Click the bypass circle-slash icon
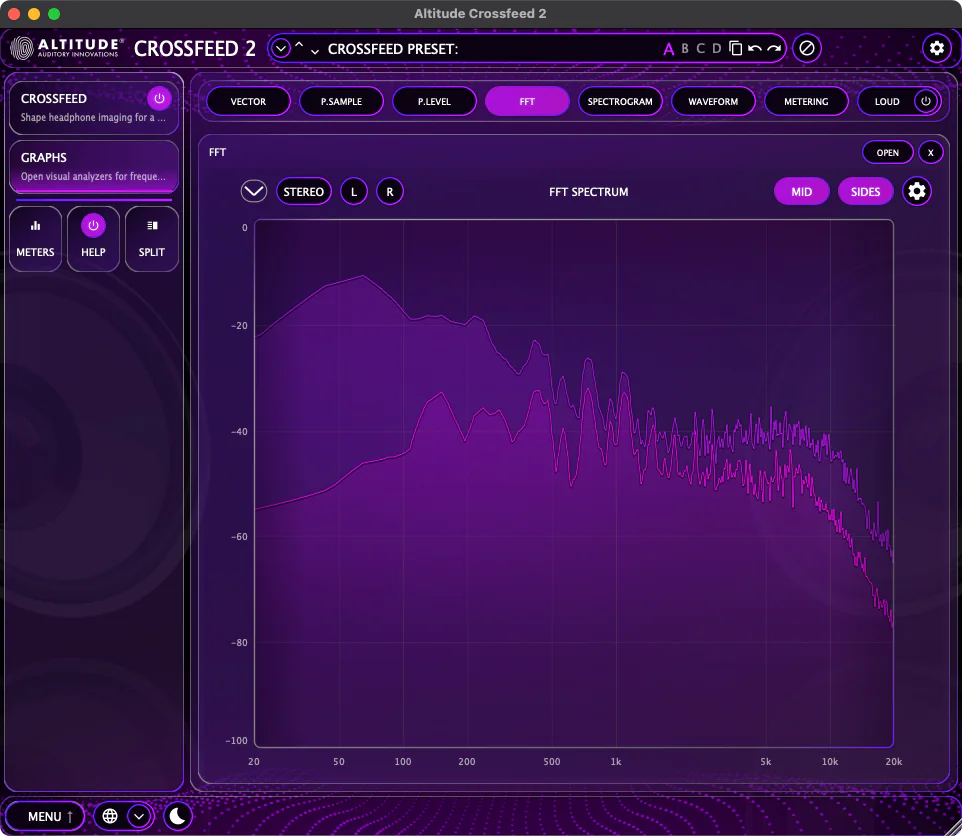Image resolution: width=962 pixels, height=836 pixels. 807,48
